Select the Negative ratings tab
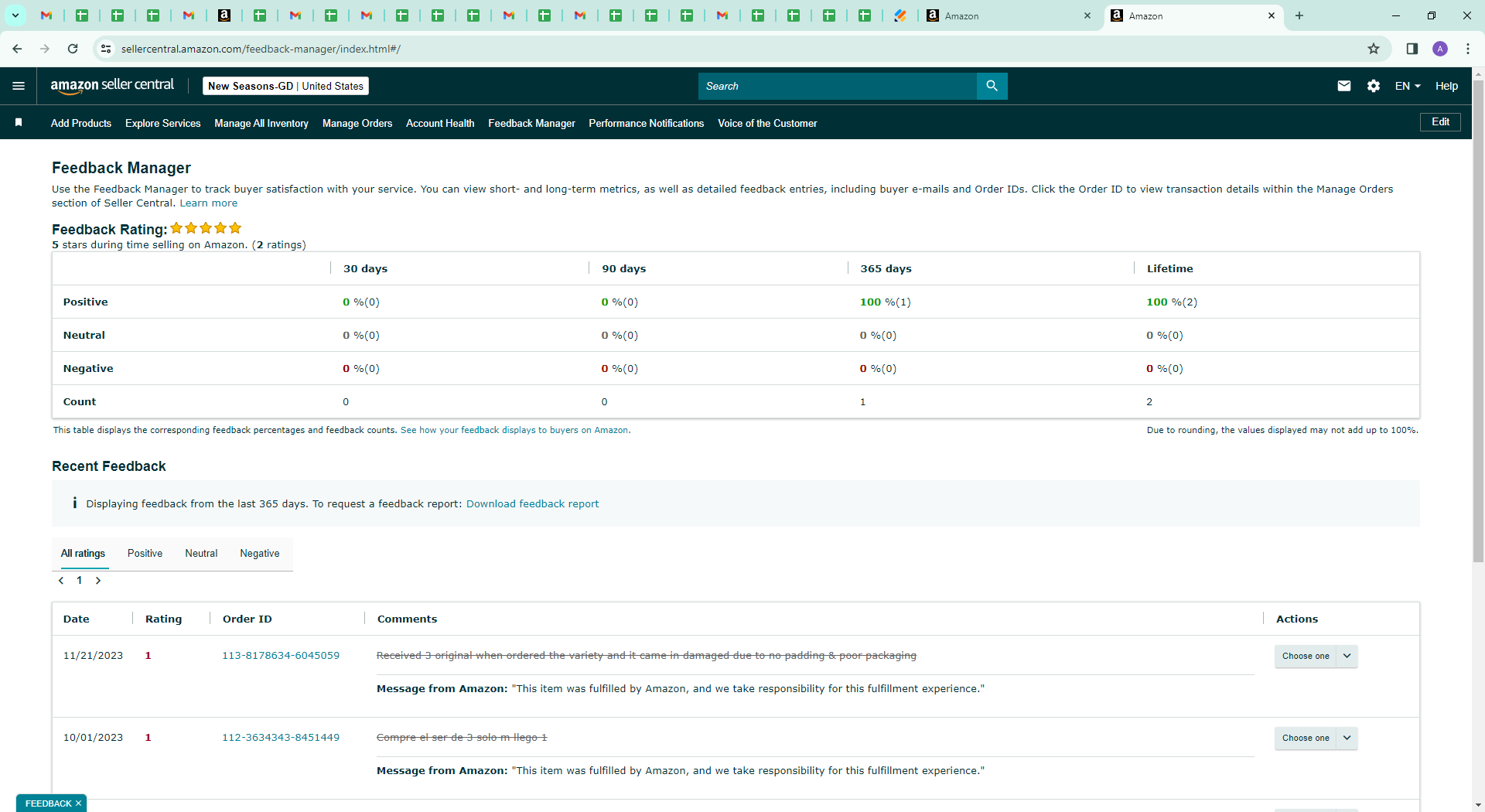The height and width of the screenshot is (812, 1485). (x=260, y=554)
